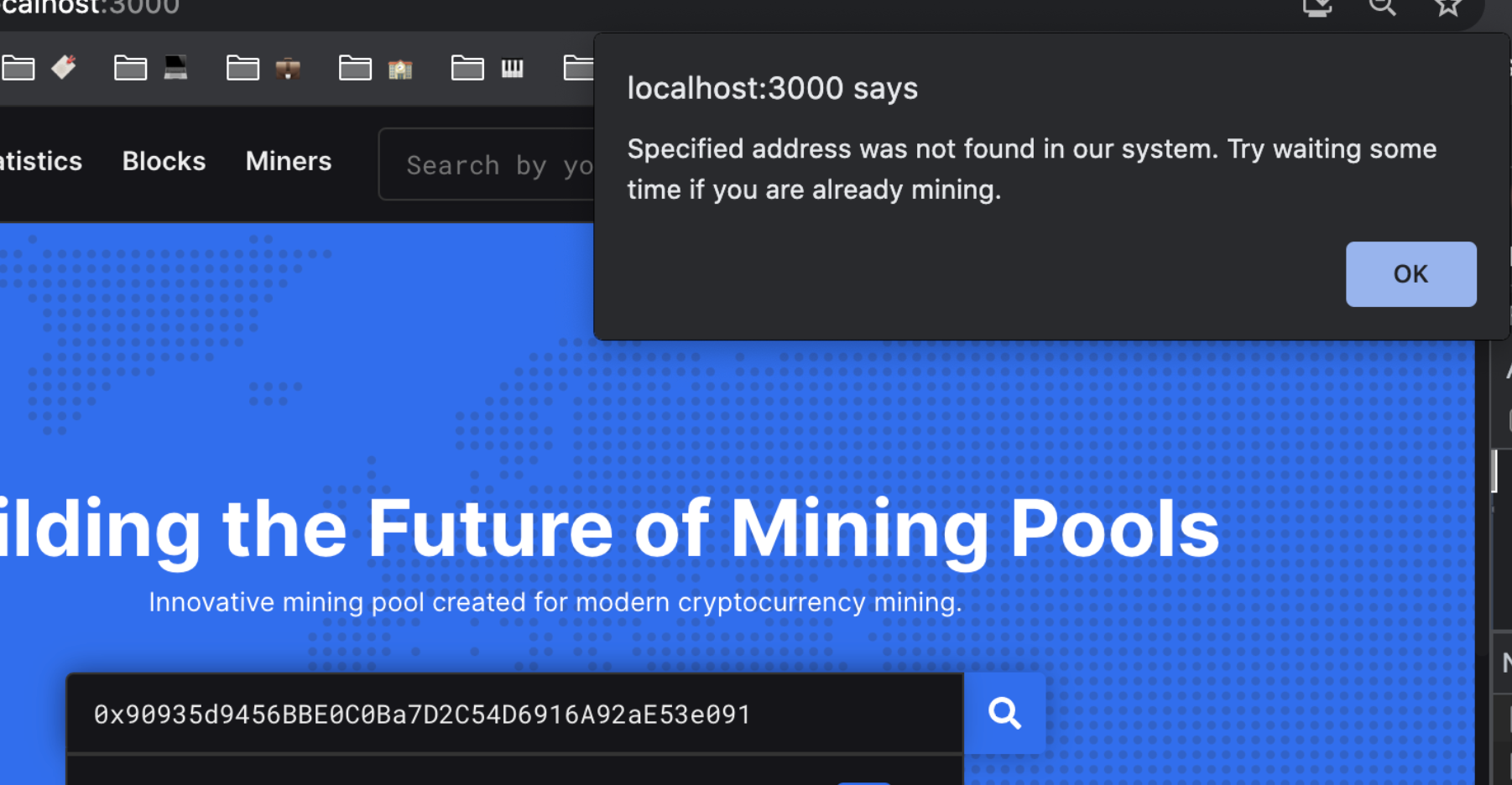Open the bookmarks folder next to the laptop emoji
This screenshot has height=785, width=1512.
click(x=130, y=67)
